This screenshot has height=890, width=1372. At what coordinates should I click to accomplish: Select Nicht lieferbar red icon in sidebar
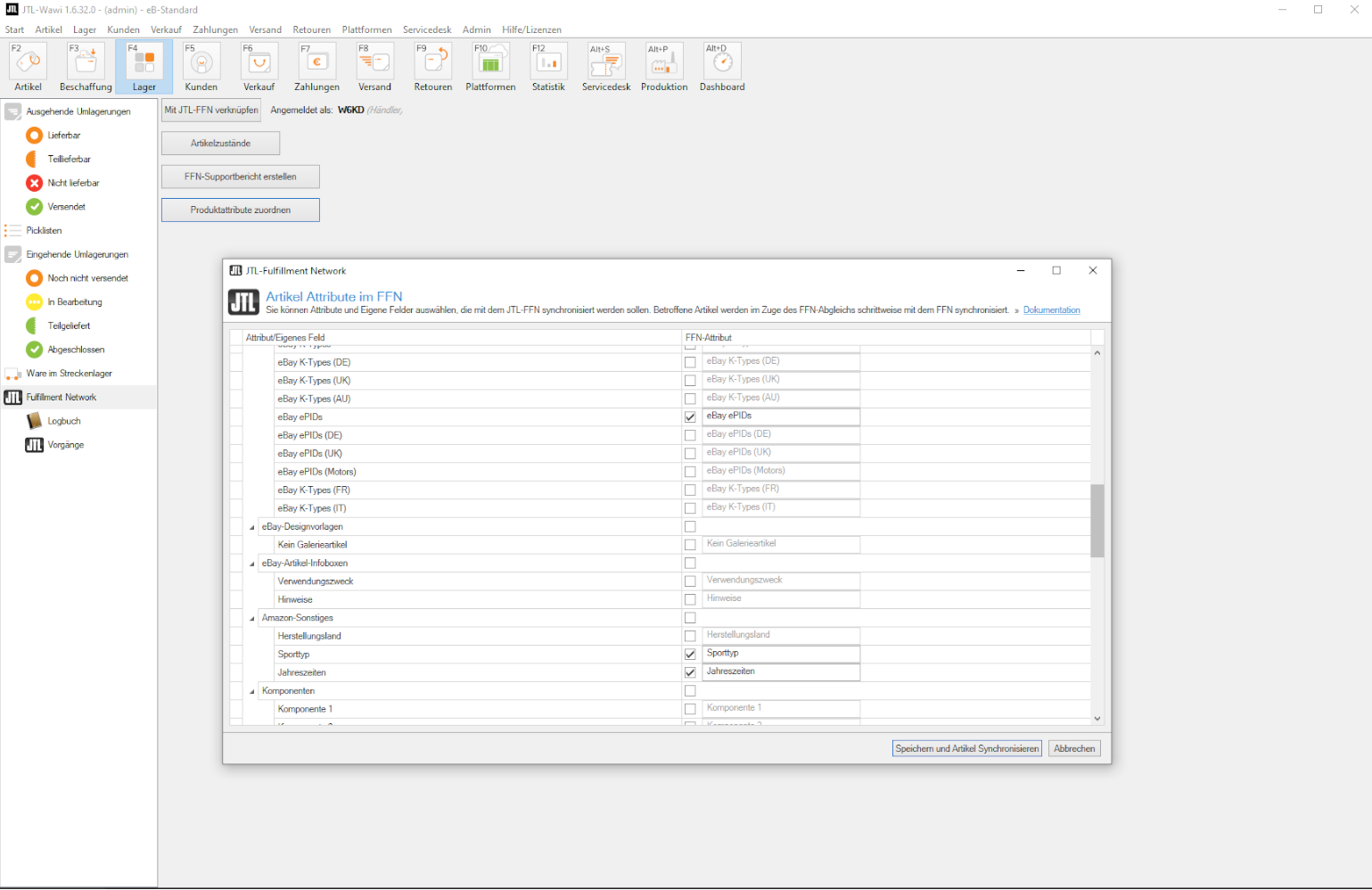click(34, 183)
